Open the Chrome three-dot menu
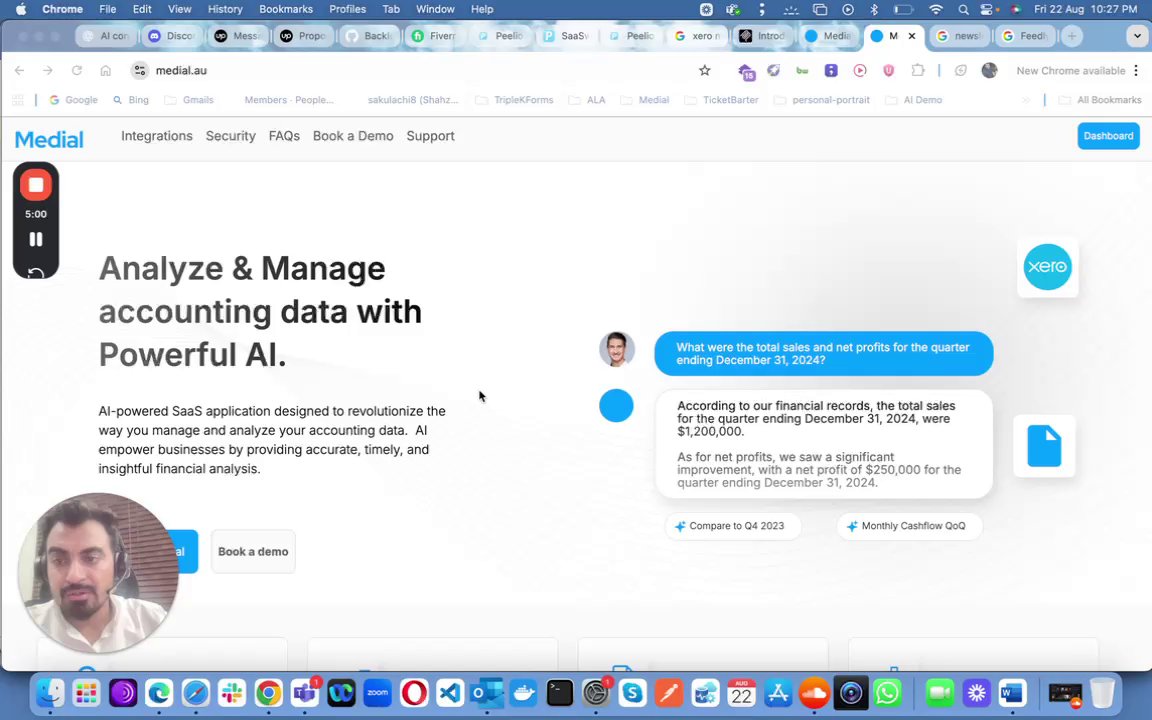 (1137, 71)
